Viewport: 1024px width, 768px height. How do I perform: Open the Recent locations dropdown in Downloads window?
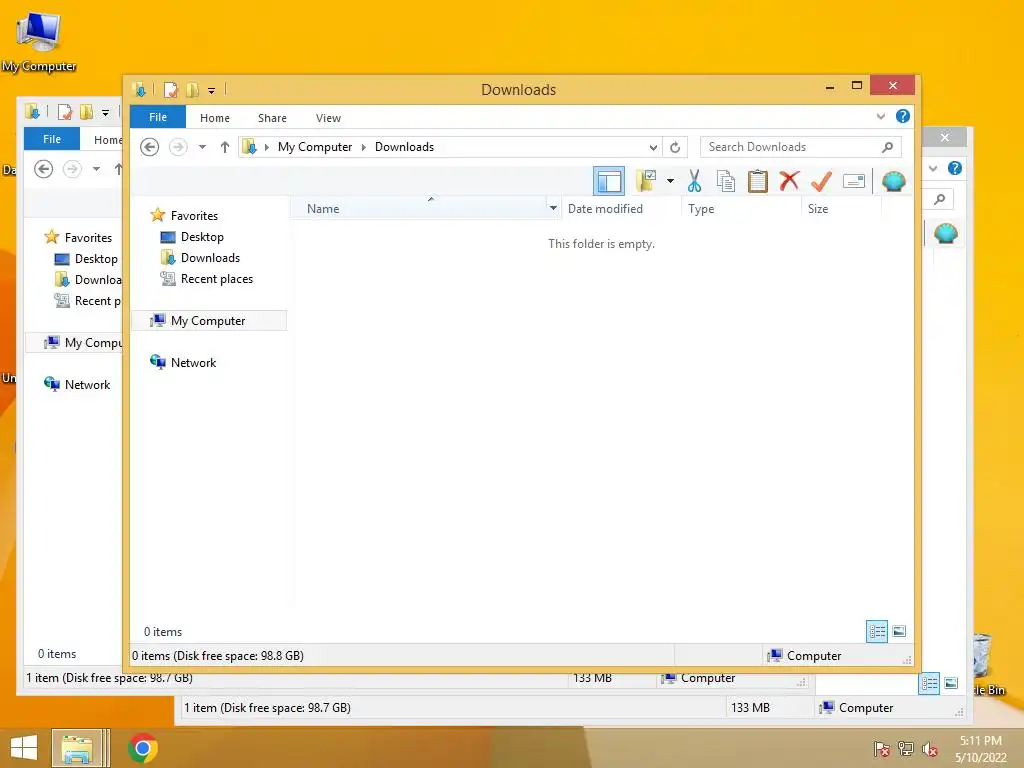click(x=202, y=147)
